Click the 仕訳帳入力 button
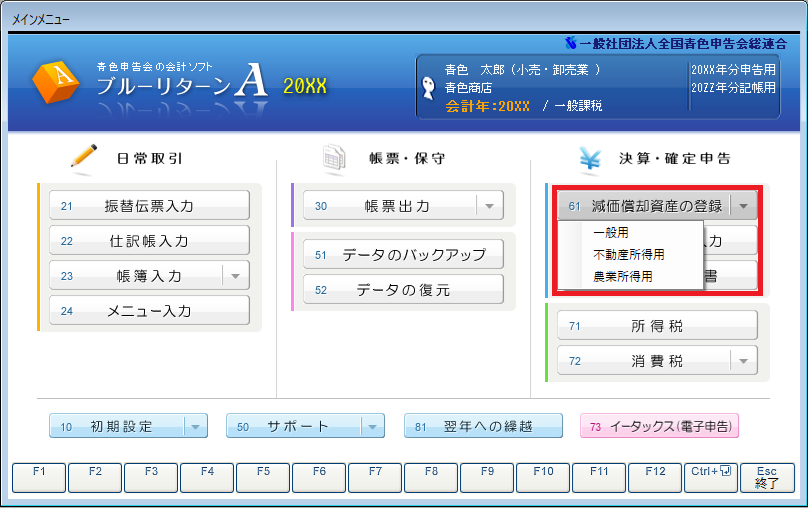The image size is (808, 508). point(149,241)
